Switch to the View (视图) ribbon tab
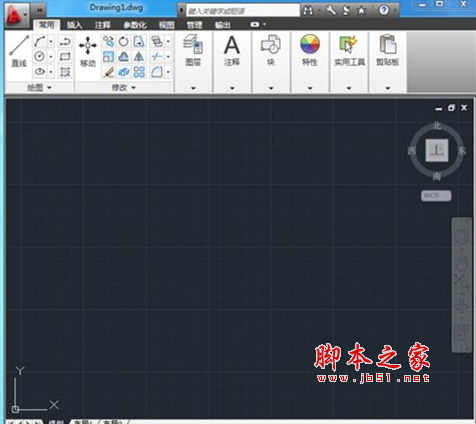This screenshot has height=424, width=476. (x=166, y=25)
